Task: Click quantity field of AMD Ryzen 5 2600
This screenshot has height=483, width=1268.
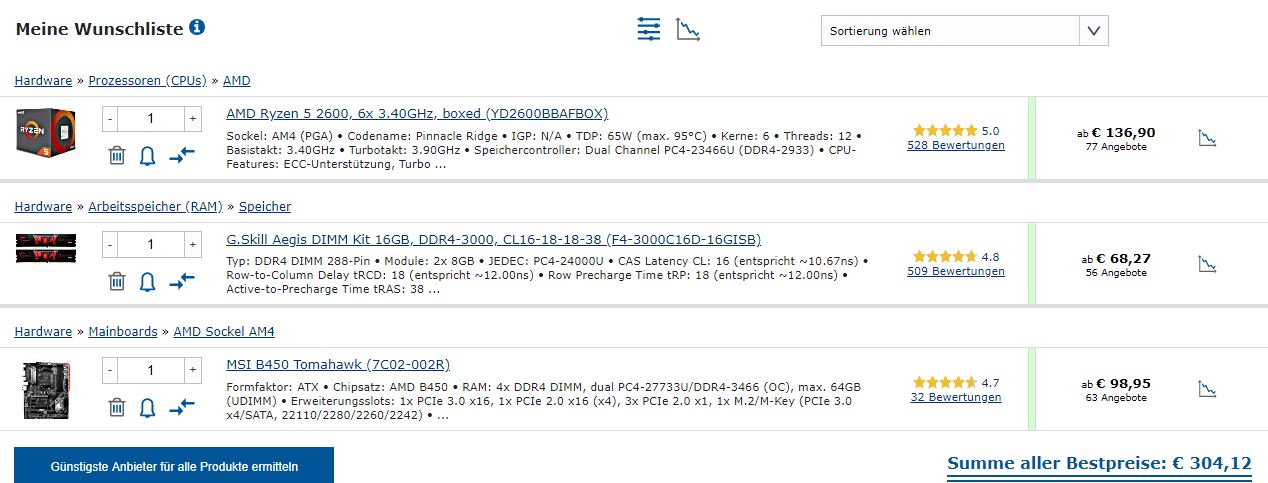Action: (151, 118)
